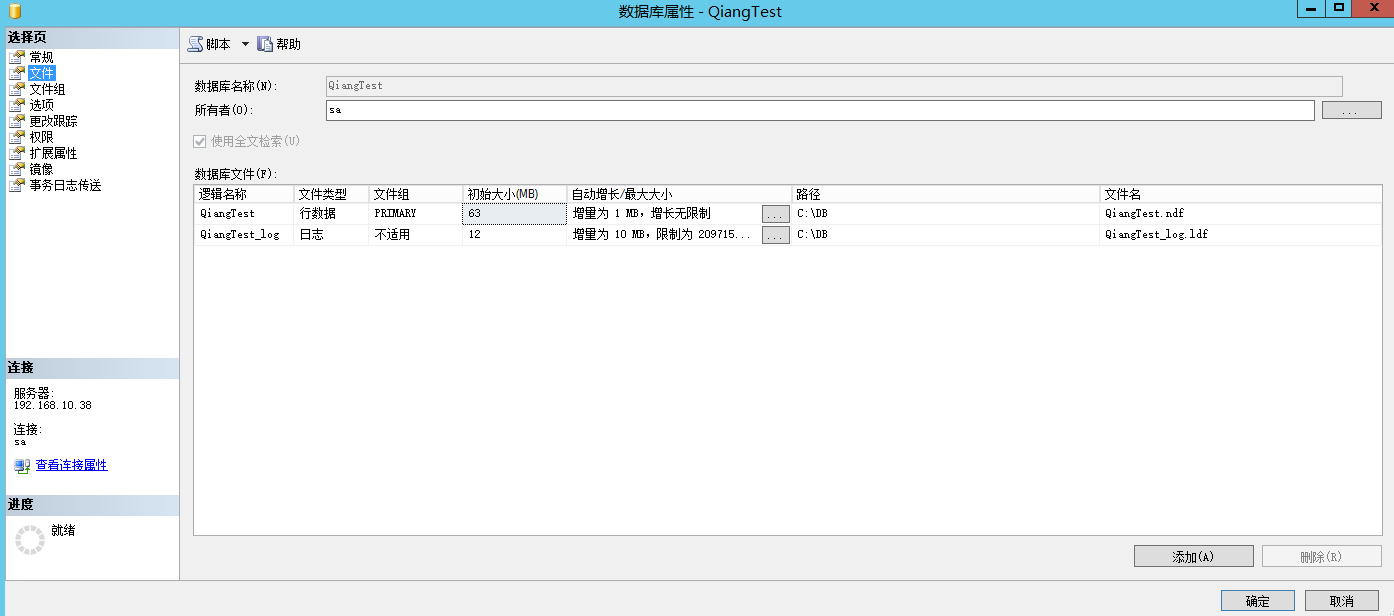Select the 更改跟踪 page icon
Image resolution: width=1394 pixels, height=616 pixels.
tap(17, 121)
